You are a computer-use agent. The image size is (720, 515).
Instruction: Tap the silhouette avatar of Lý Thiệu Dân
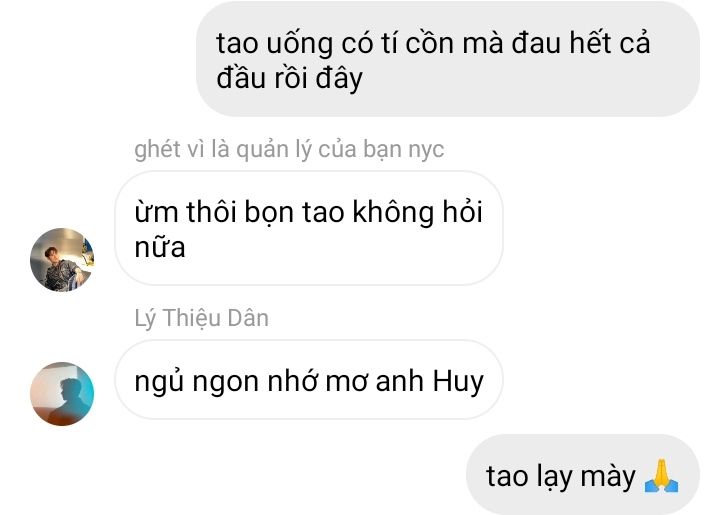[x=62, y=394]
